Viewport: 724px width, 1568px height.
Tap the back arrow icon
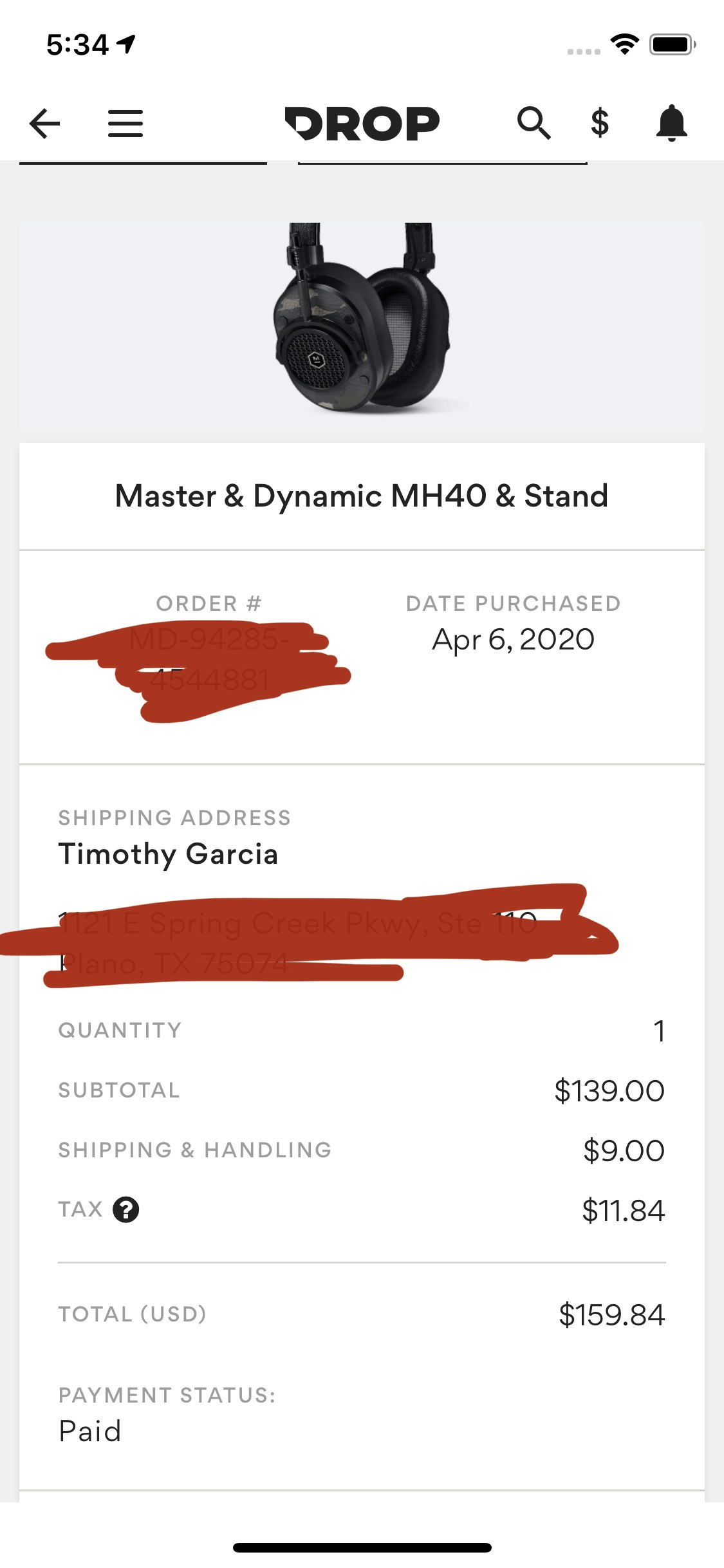point(45,123)
